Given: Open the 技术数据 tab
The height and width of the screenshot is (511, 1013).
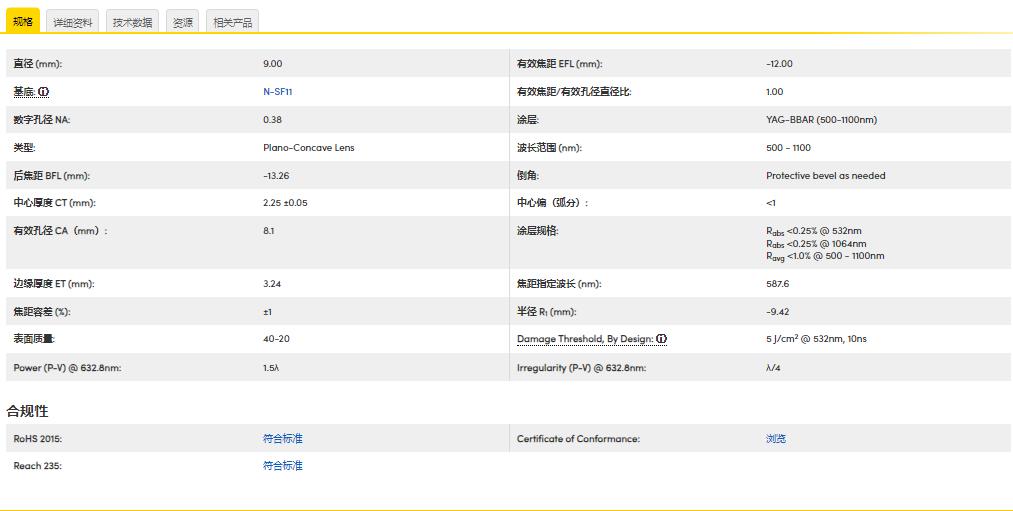Looking at the screenshot, I should [132, 22].
